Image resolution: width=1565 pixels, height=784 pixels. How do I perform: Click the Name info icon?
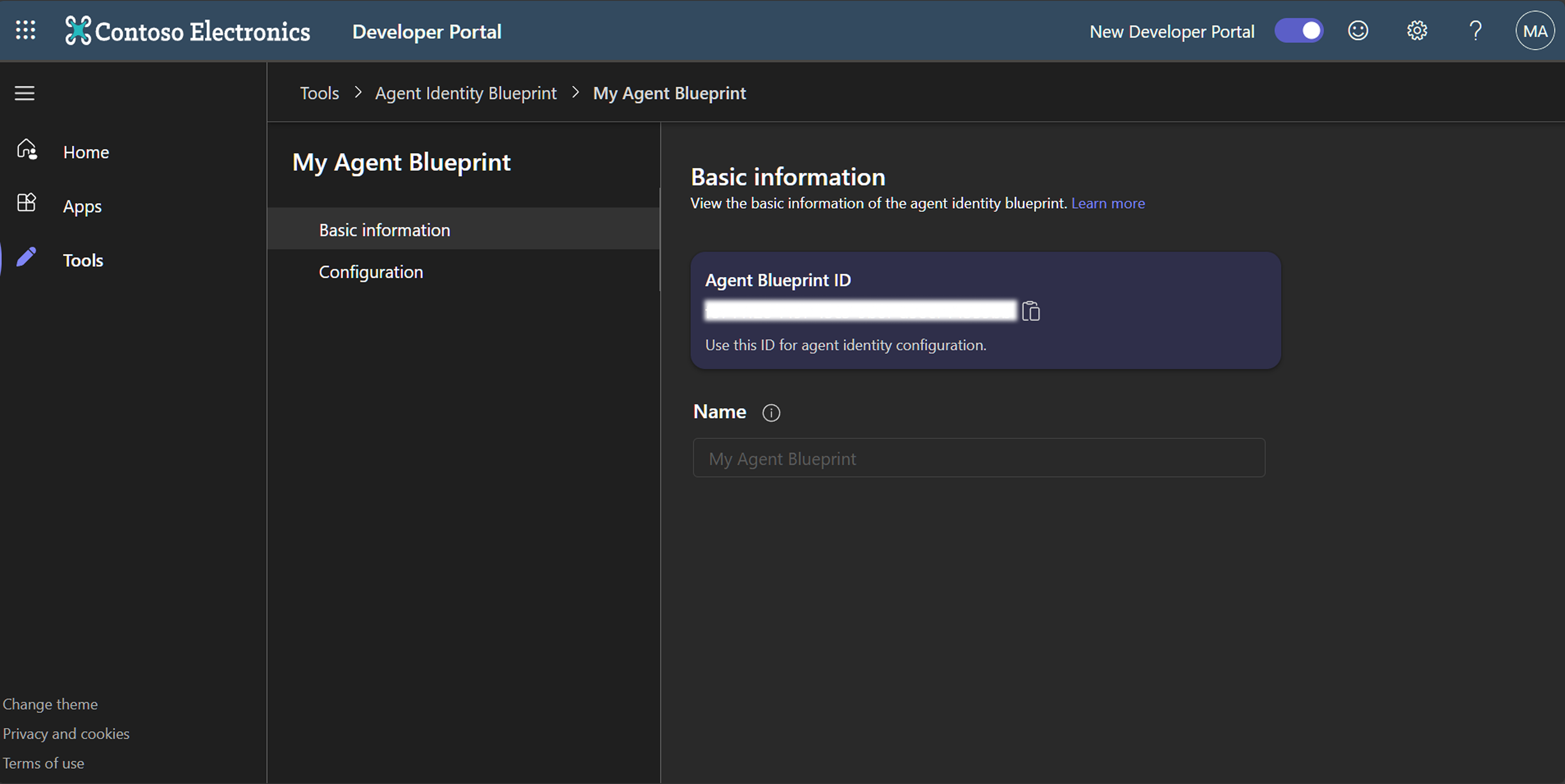tap(771, 413)
